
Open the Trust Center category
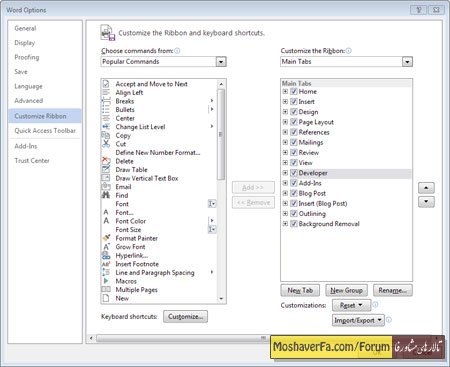pos(32,161)
